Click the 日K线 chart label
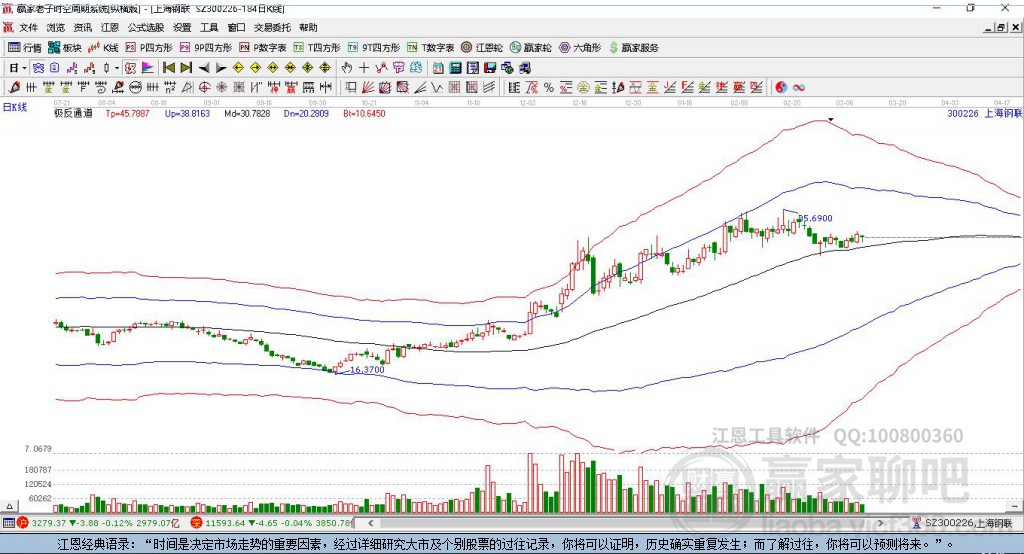The image size is (1024, 554). (15, 107)
